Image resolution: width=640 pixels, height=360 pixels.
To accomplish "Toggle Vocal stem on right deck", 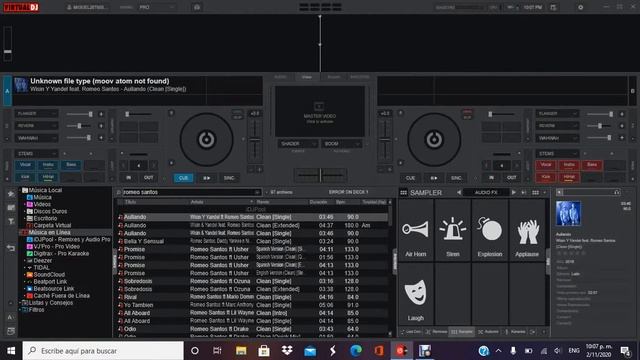I will [x=546, y=165].
